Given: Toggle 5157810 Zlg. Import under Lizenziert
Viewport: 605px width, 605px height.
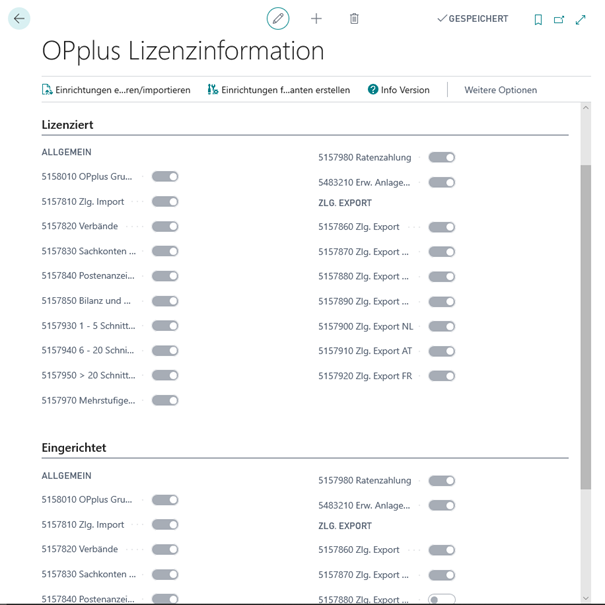Looking at the screenshot, I should [x=165, y=201].
